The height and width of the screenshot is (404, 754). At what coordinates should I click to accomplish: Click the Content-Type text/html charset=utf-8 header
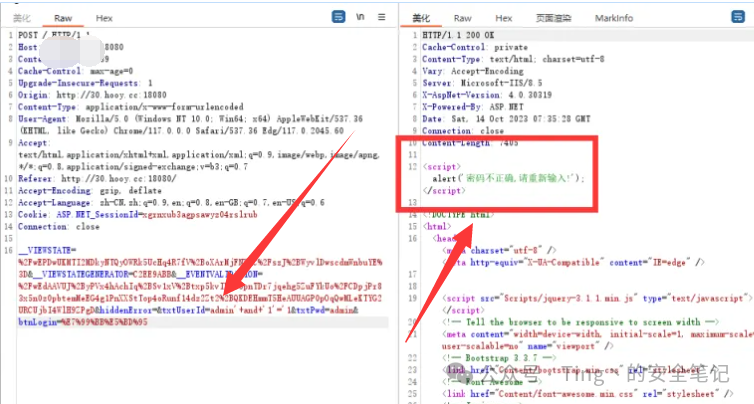click(513, 59)
